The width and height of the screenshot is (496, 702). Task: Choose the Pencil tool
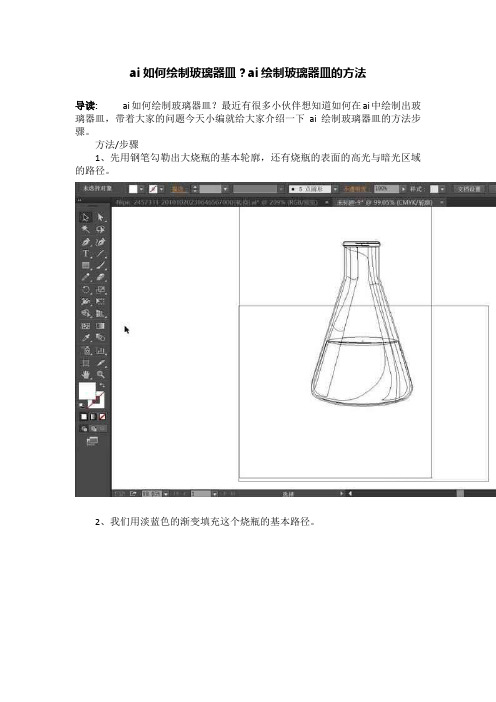86,278
